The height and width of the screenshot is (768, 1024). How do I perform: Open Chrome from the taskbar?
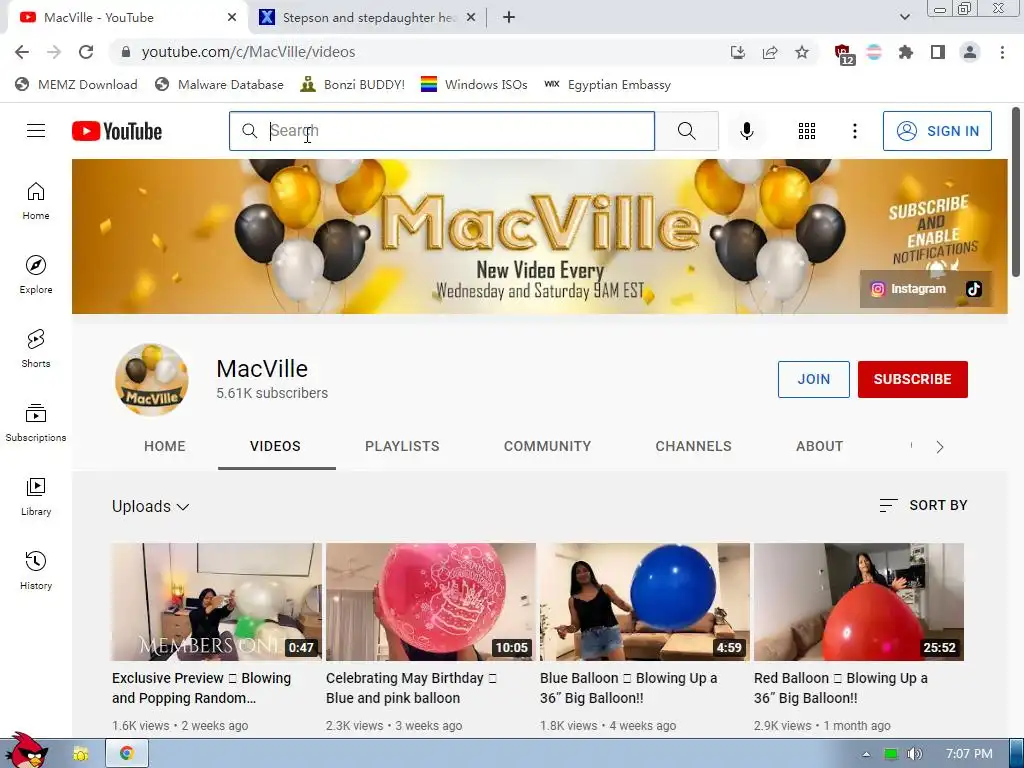point(127,753)
